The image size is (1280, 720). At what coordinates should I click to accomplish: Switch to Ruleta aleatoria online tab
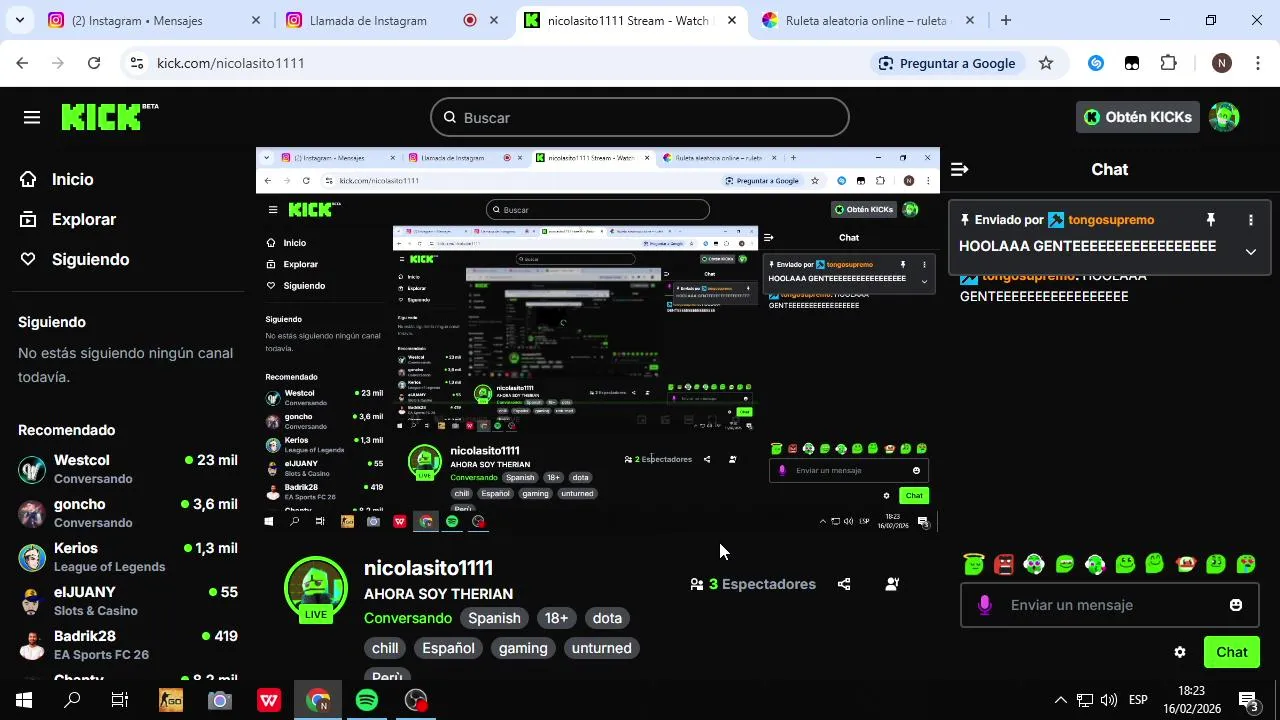pyautogui.click(x=866, y=20)
